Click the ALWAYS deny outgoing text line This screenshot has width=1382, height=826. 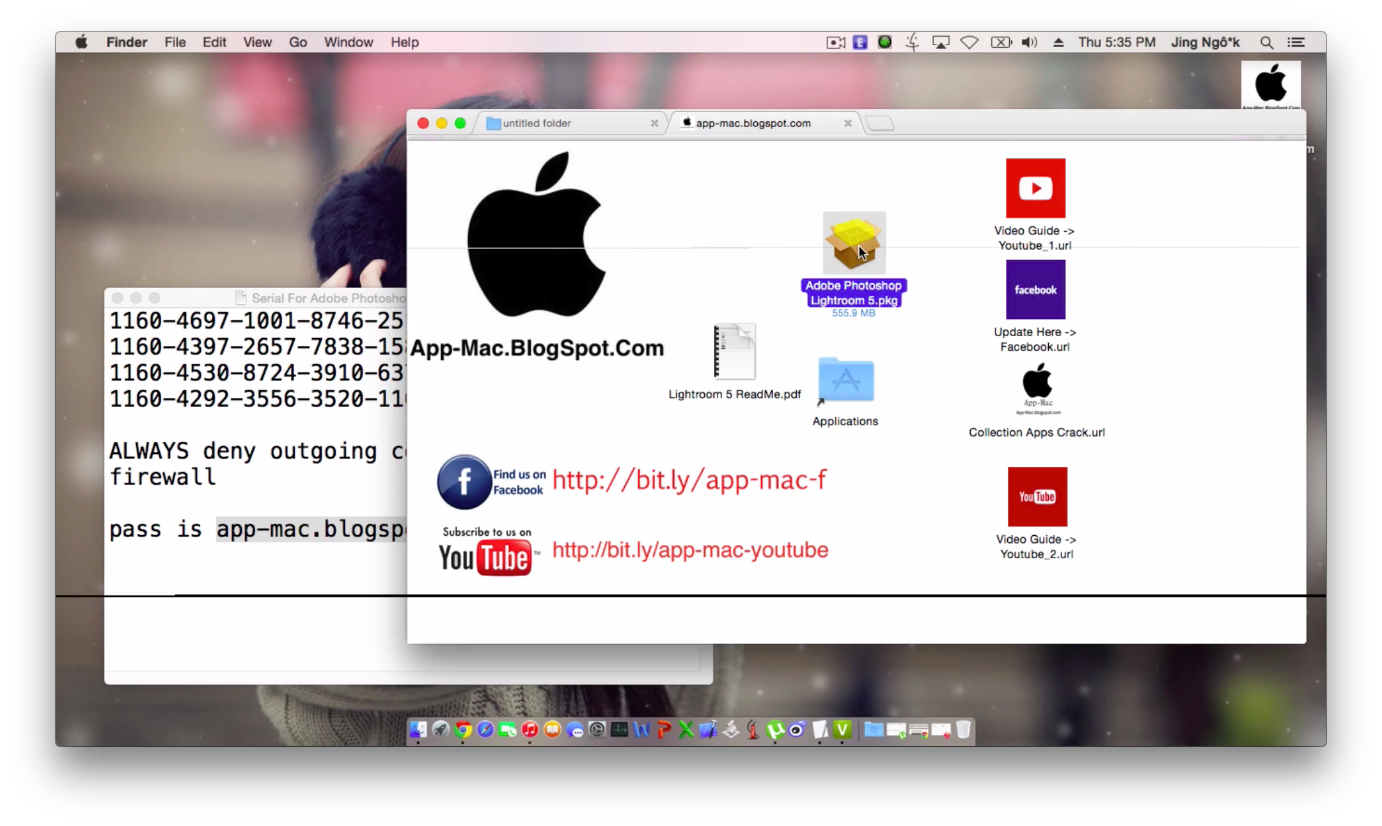(257, 451)
